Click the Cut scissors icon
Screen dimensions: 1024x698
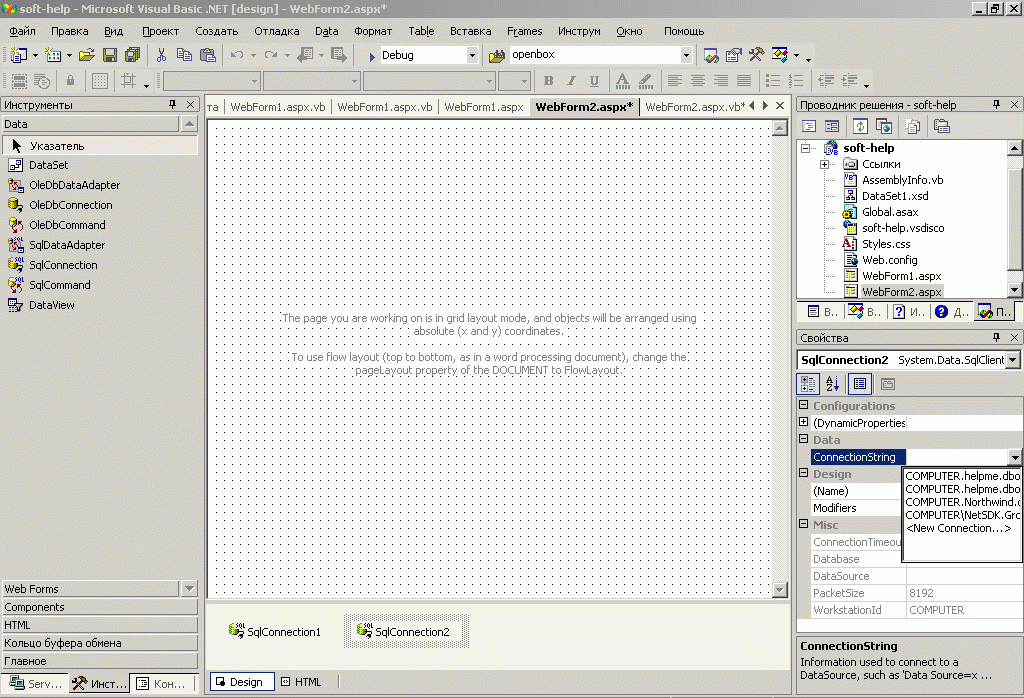[161, 56]
